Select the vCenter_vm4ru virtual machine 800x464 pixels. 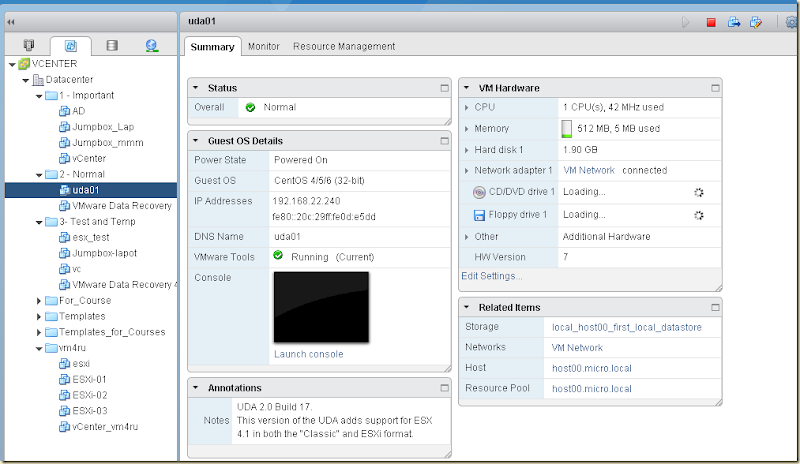point(103,428)
